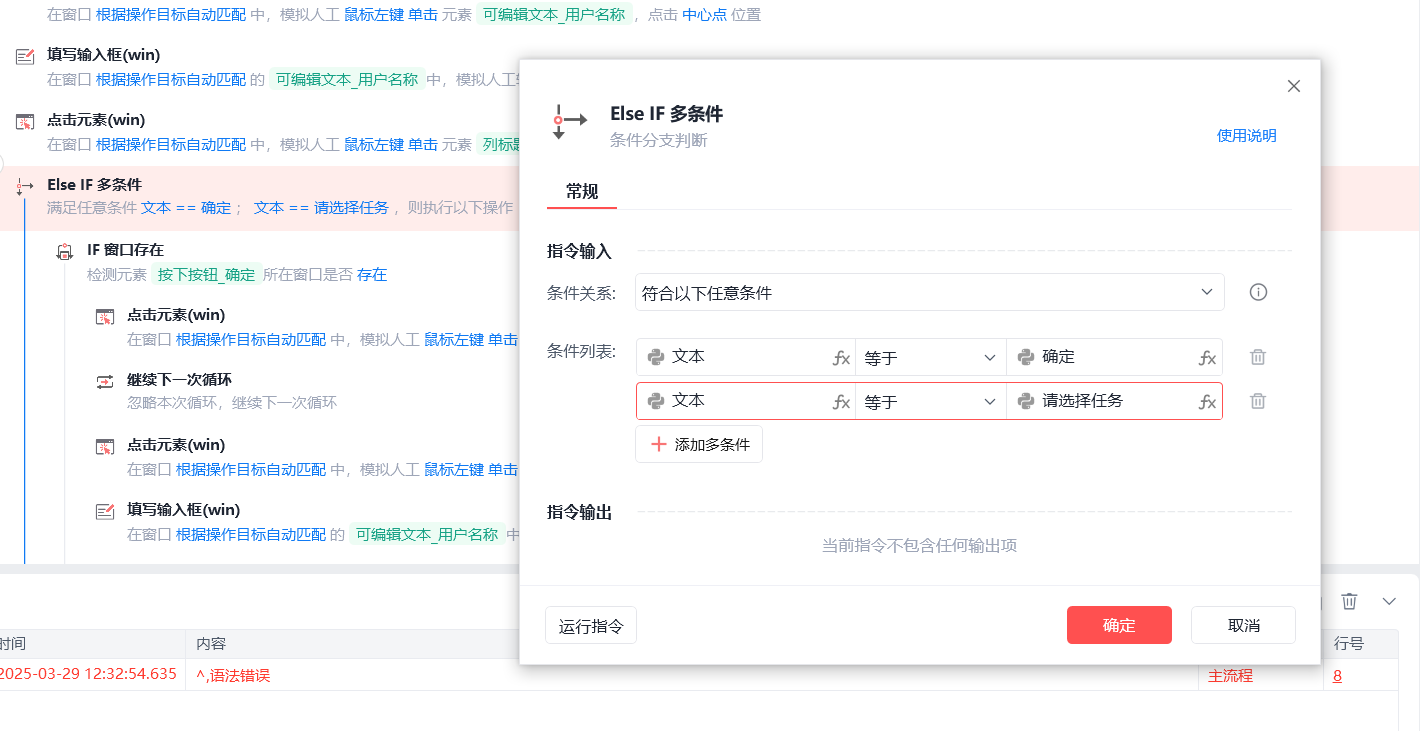The width and height of the screenshot is (1420, 731).
Task: Click 填写输入框(win) step icon above Else IF step
Action: click(x=25, y=57)
